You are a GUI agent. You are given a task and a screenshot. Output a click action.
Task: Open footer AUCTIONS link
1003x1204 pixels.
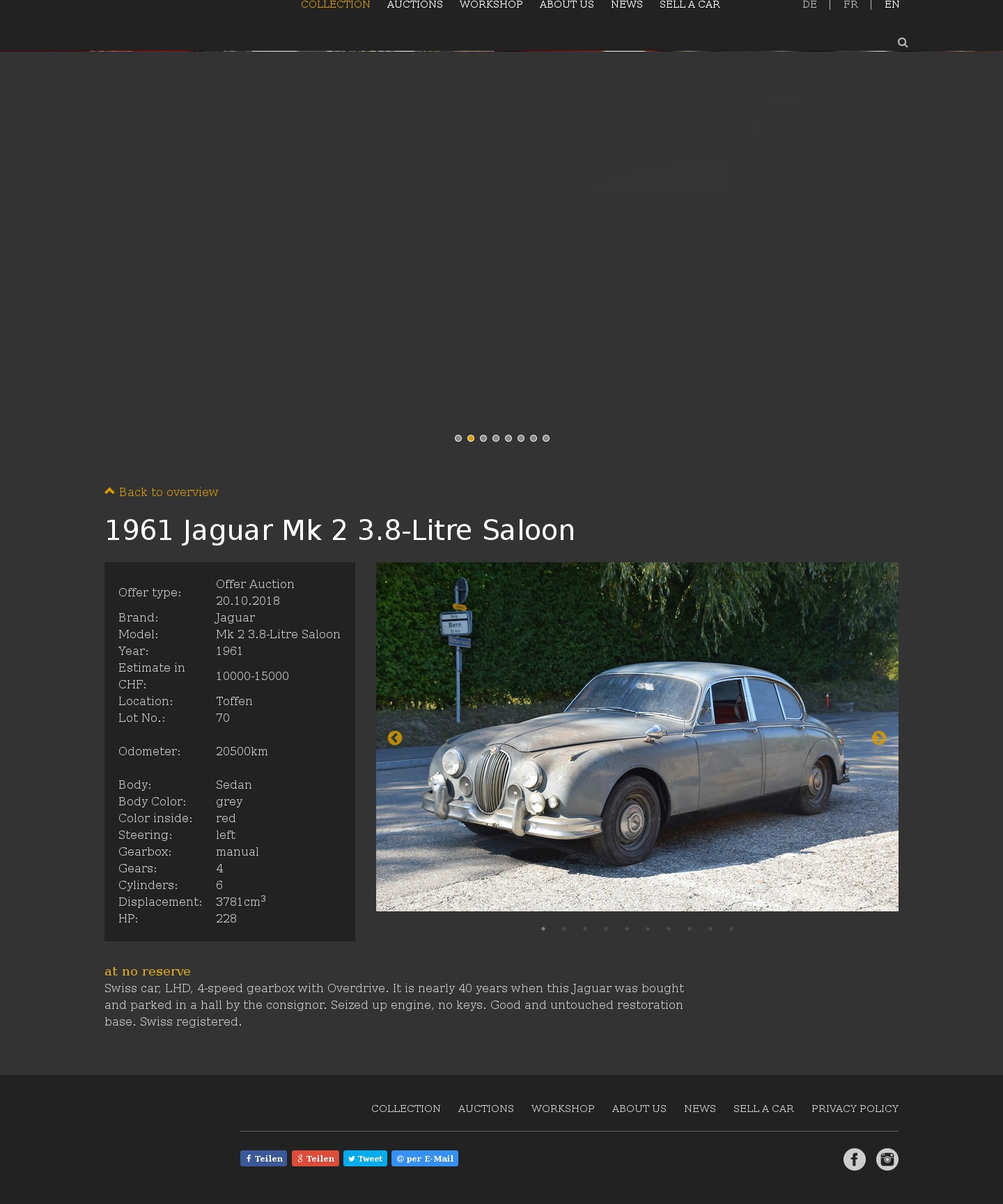[486, 1109]
